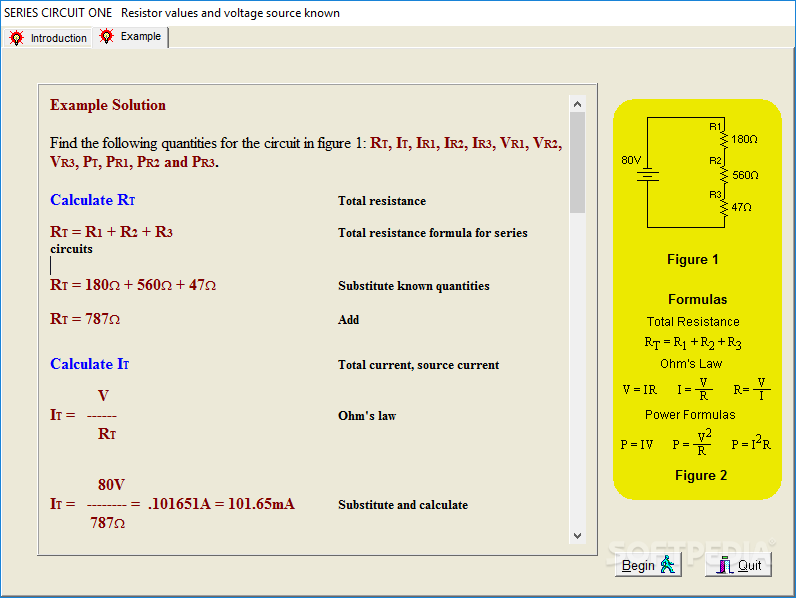Click the 'Figure 2' caption
This screenshot has width=796, height=598.
click(701, 475)
